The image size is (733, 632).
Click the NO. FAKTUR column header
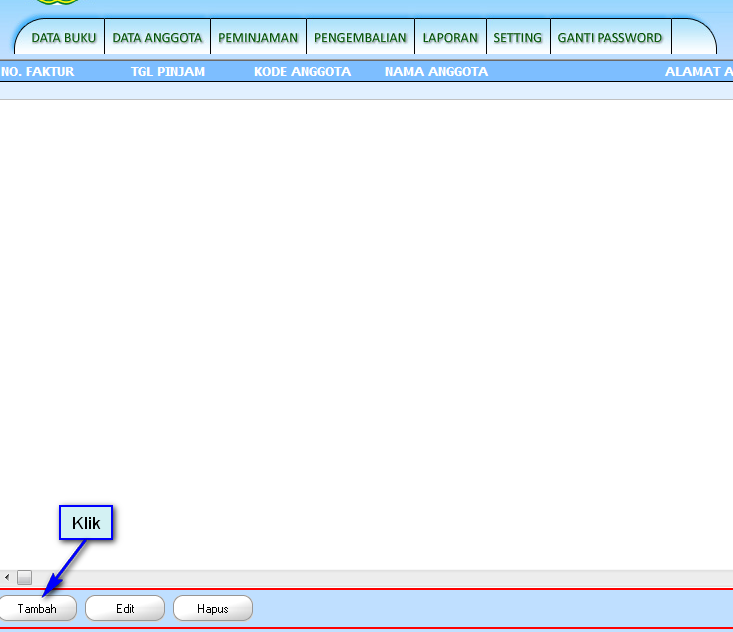(38, 72)
